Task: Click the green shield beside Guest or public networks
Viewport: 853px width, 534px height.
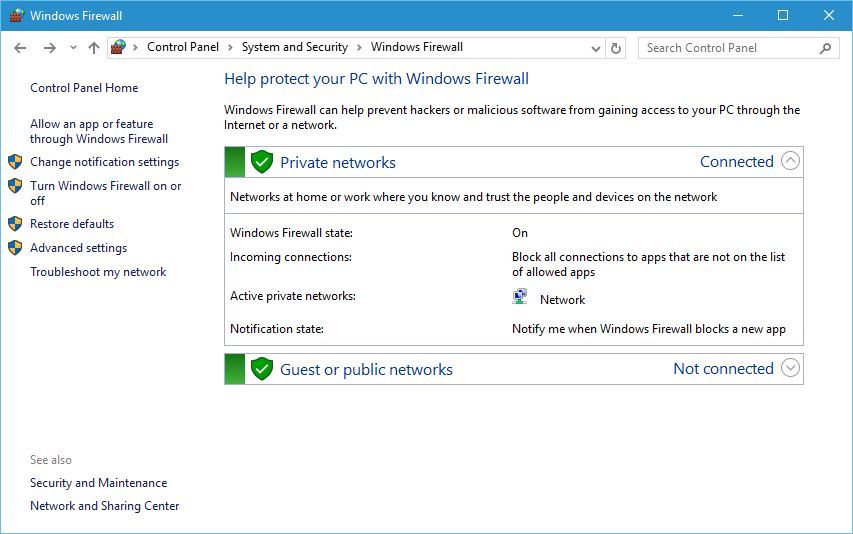Action: [262, 369]
